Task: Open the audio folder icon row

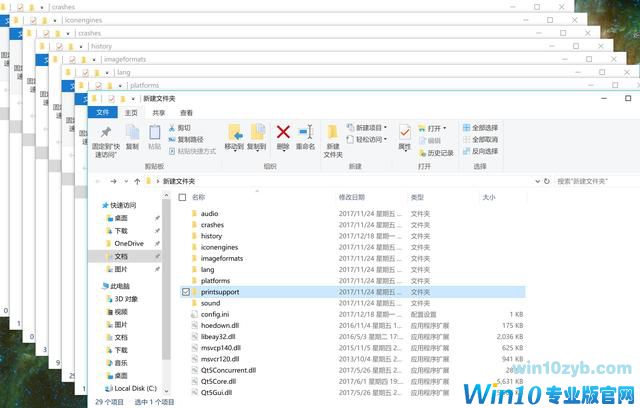Action: pos(352,214)
